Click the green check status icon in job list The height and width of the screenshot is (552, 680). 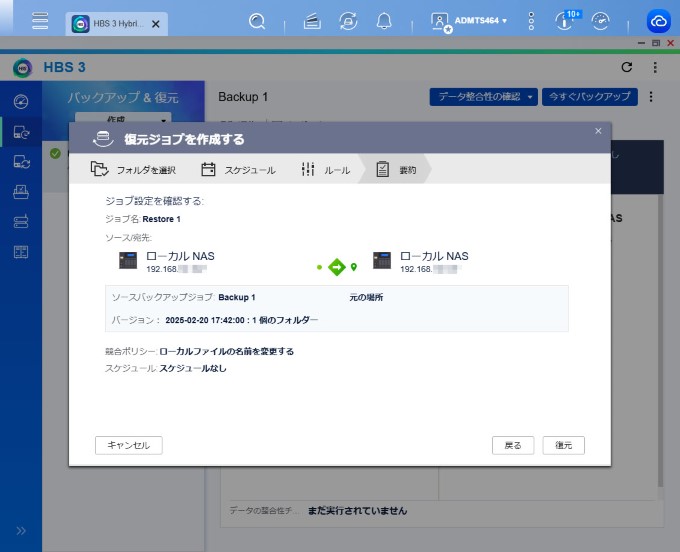pos(55,154)
